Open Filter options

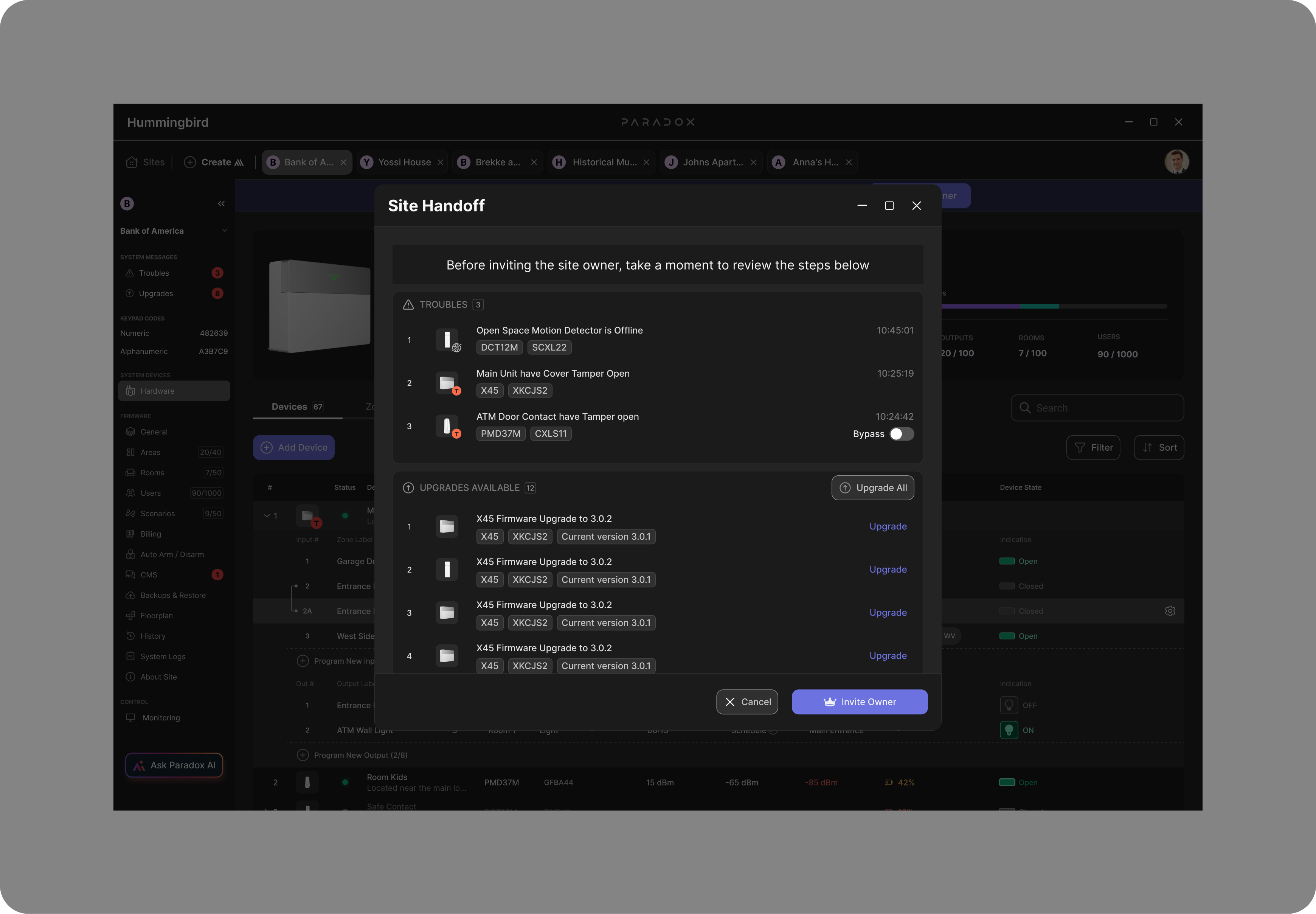point(1093,448)
